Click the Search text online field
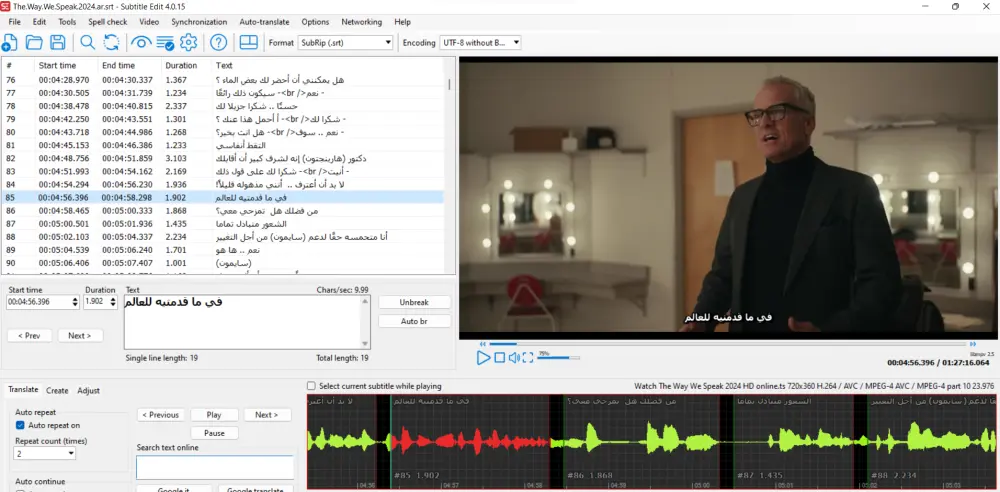This screenshot has height=492, width=1000. coord(215,467)
